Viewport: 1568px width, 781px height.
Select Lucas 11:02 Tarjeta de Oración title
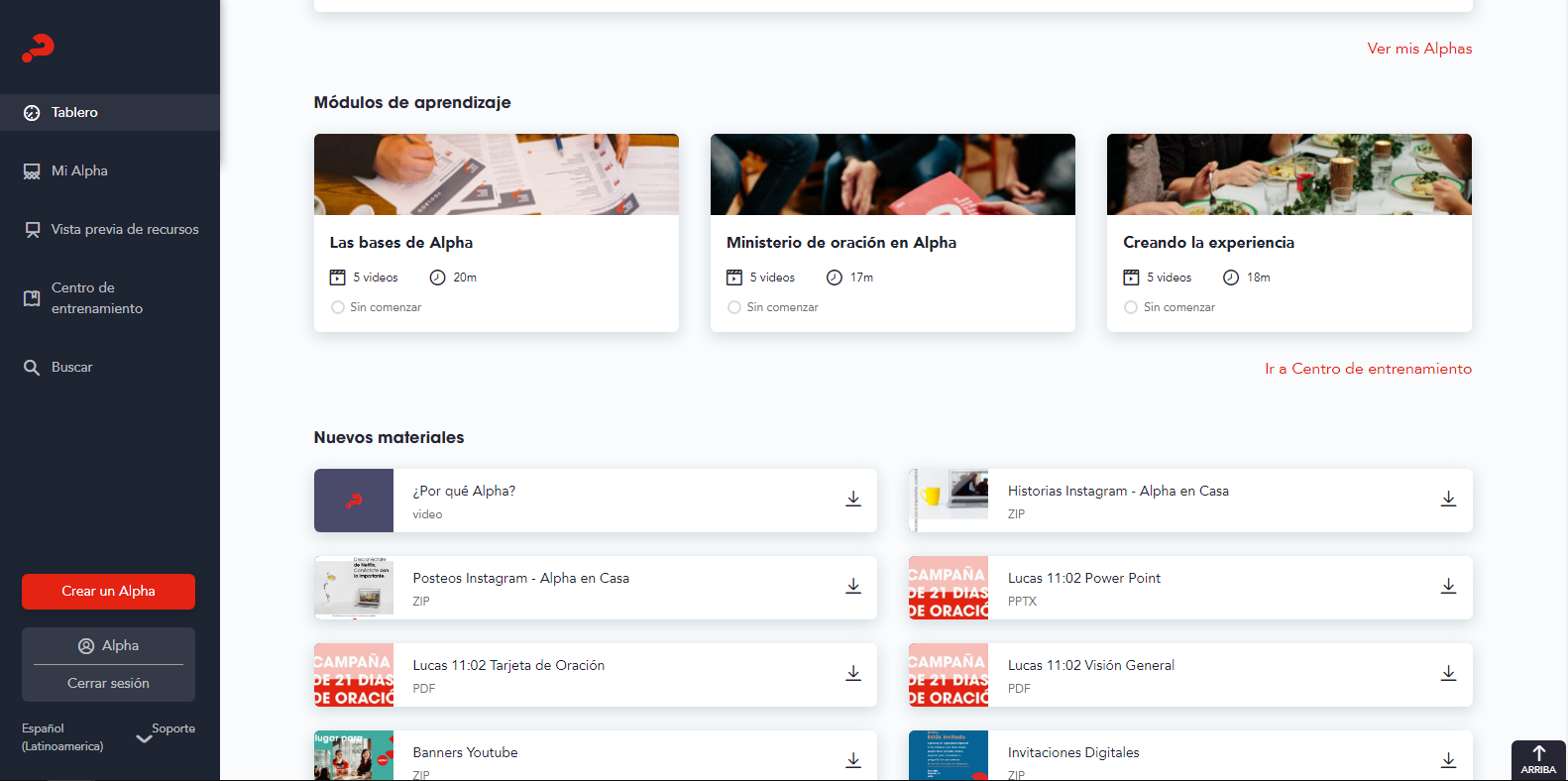point(508,666)
